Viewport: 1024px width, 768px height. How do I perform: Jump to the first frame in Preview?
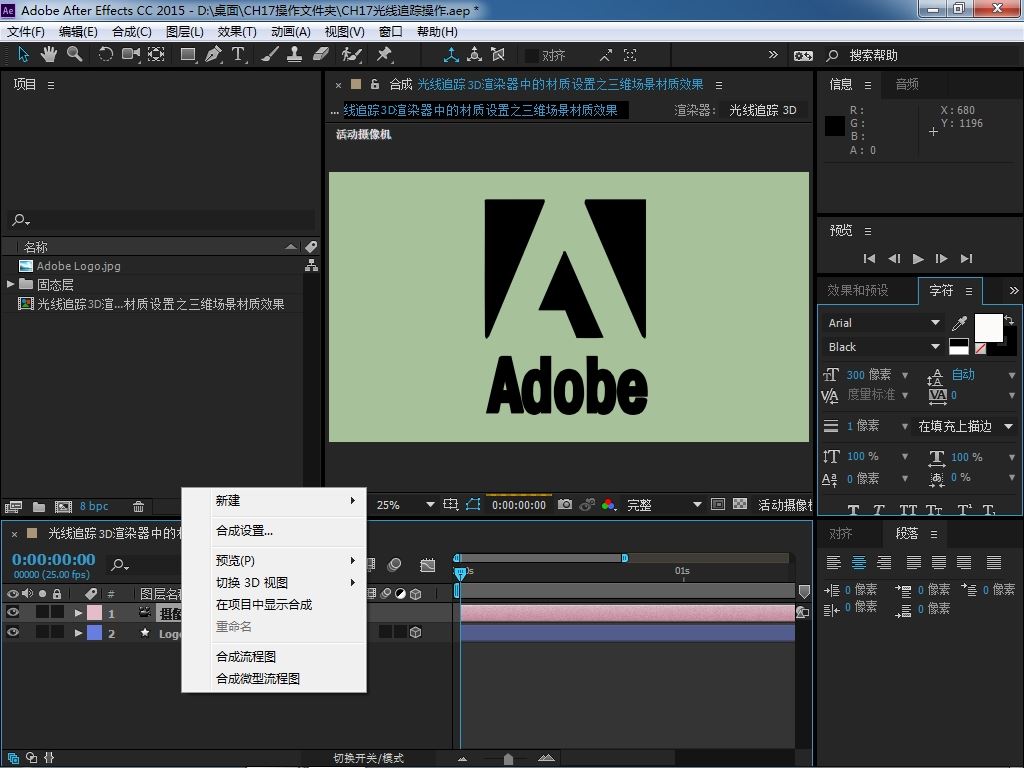click(869, 259)
